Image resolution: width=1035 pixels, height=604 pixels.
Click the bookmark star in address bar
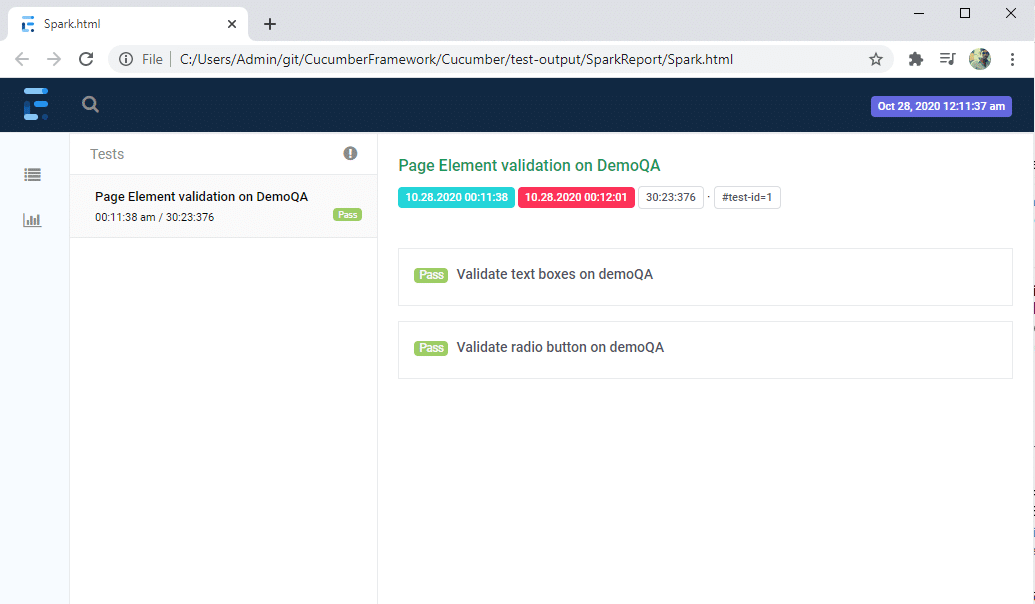877,59
